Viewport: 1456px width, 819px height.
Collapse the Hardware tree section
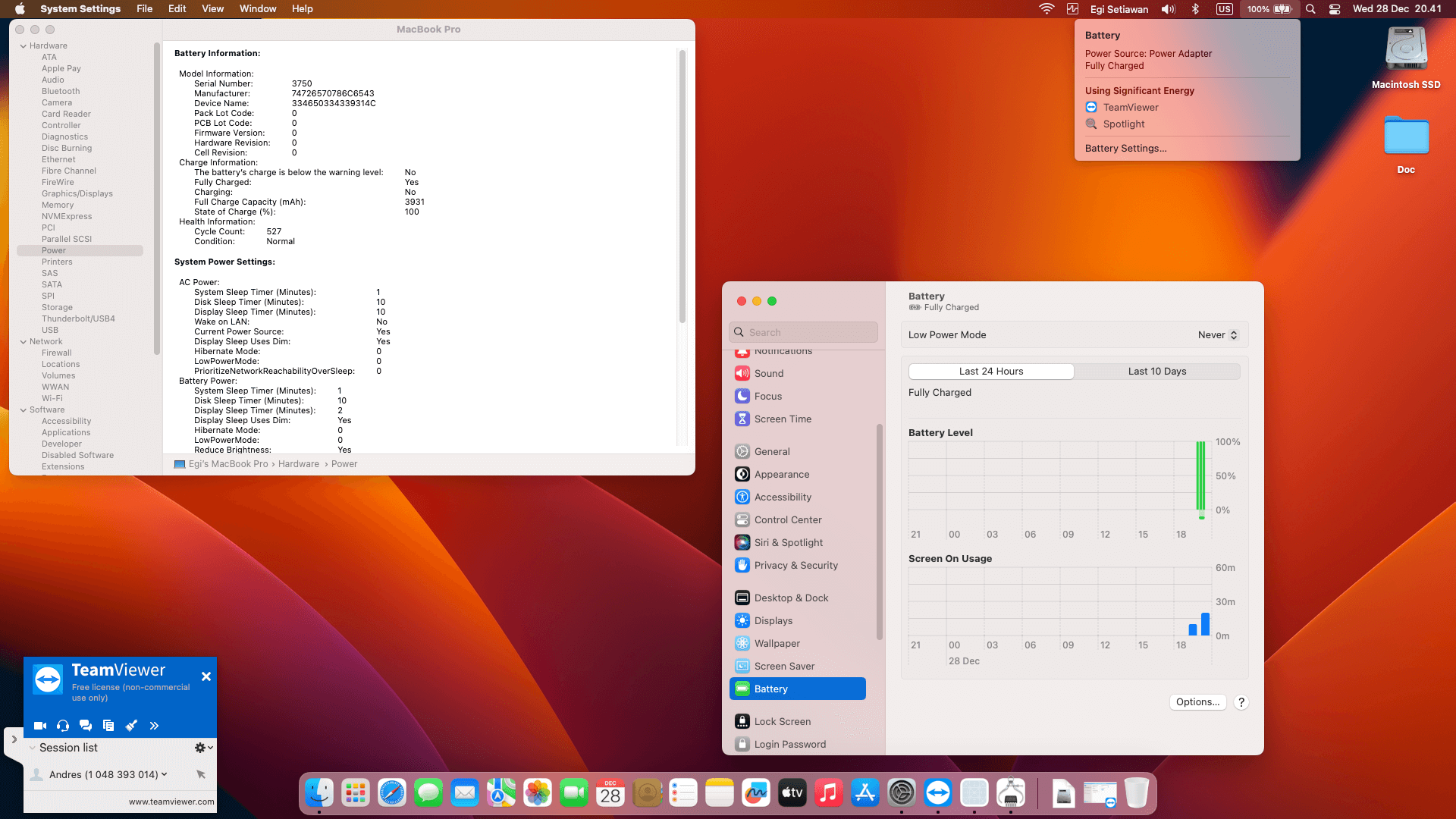[x=24, y=46]
